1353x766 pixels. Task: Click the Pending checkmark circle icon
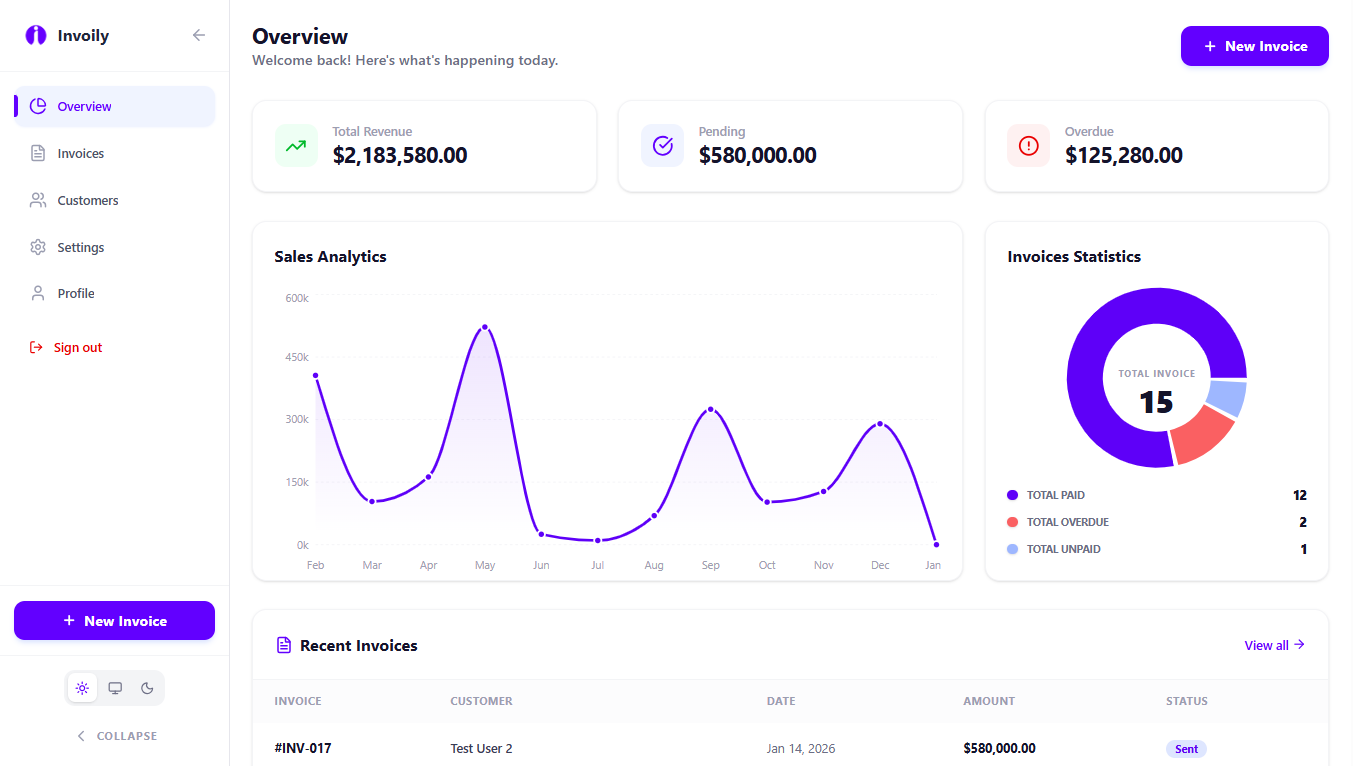(662, 146)
